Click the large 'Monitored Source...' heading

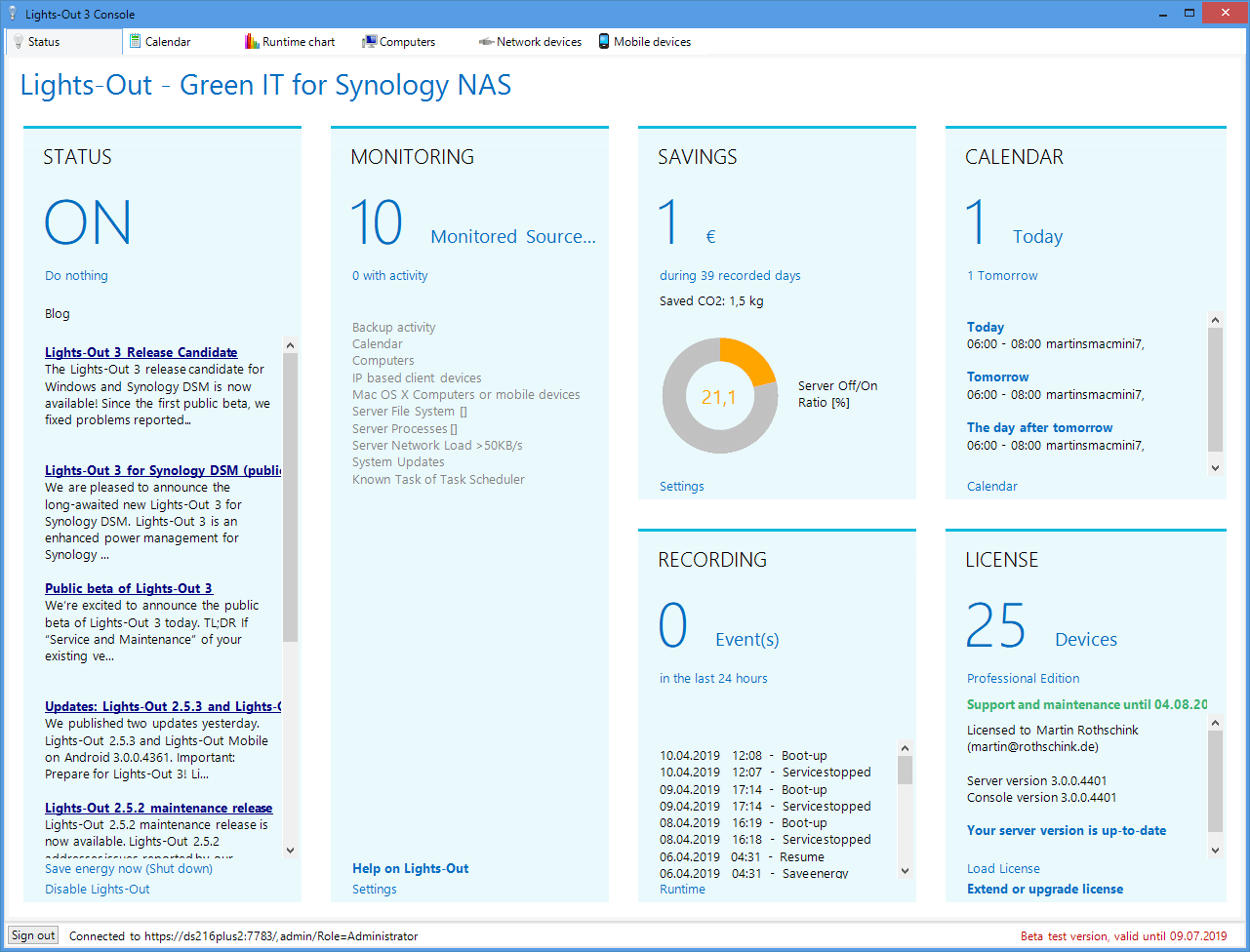click(x=513, y=236)
